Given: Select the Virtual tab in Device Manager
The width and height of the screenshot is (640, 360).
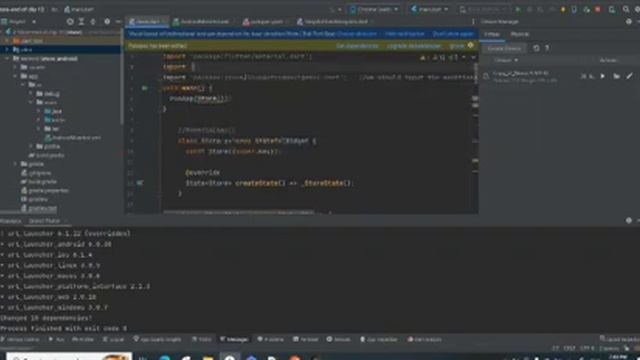Looking at the screenshot, I should pos(492,35).
